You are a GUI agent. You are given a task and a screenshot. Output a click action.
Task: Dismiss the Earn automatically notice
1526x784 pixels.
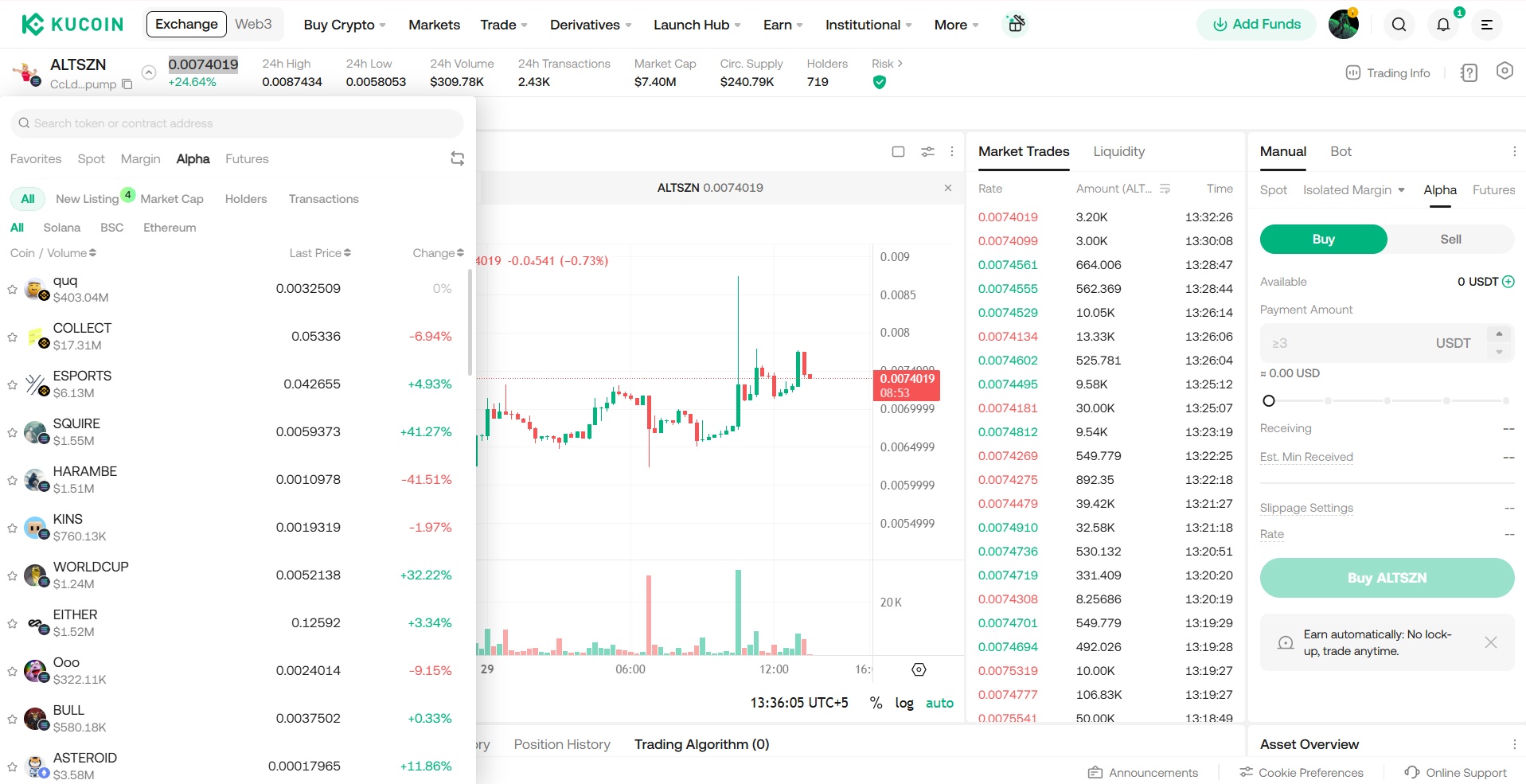(1490, 642)
